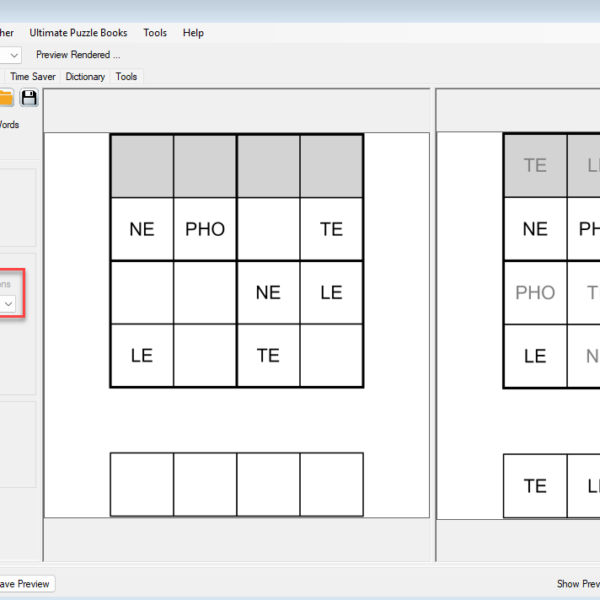Click the first empty box in left answer strip
Image resolution: width=600 pixels, height=600 pixels.
tap(141, 484)
